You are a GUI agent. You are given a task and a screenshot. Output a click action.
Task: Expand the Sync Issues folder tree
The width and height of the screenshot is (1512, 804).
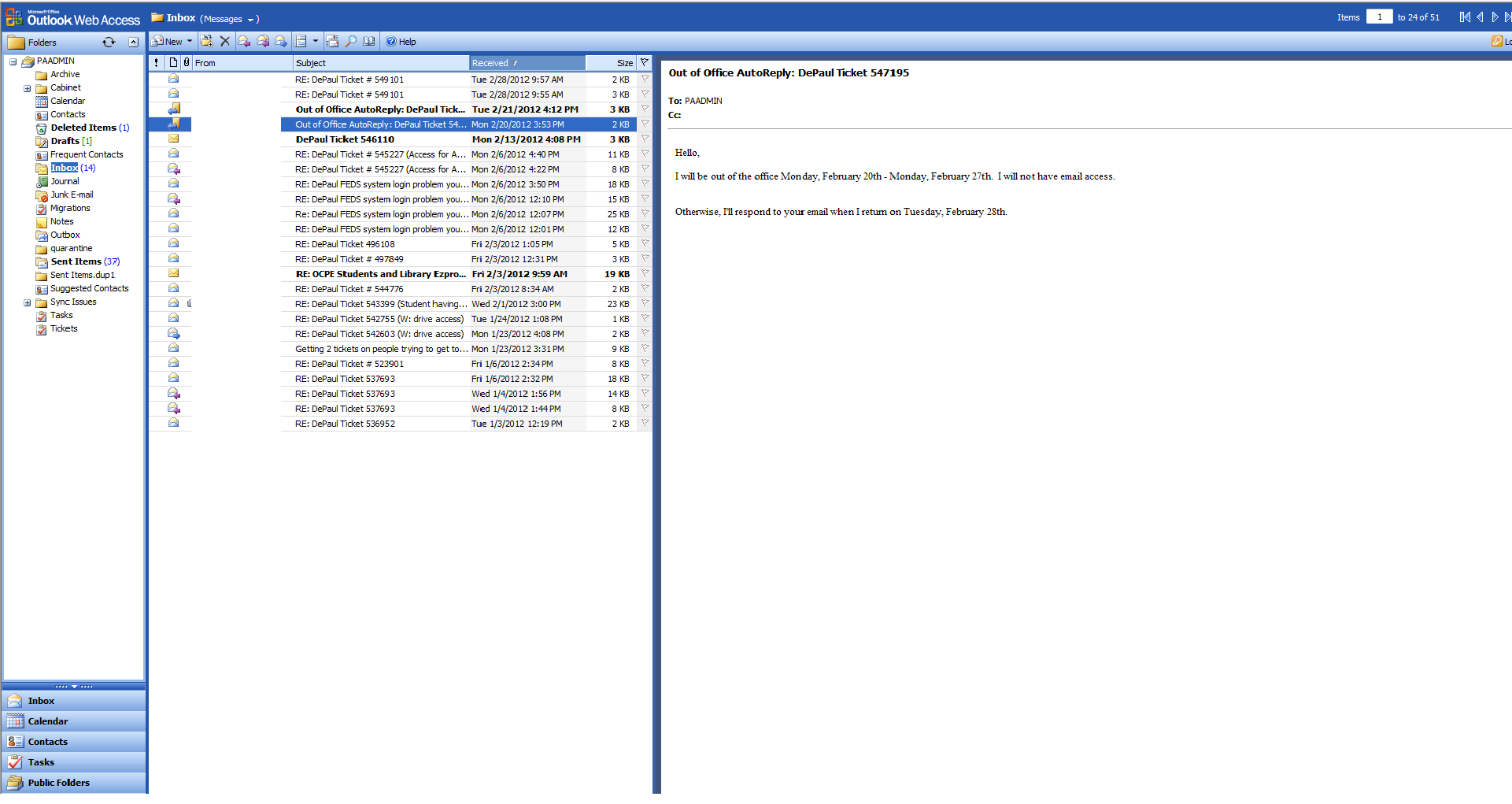tap(27, 302)
